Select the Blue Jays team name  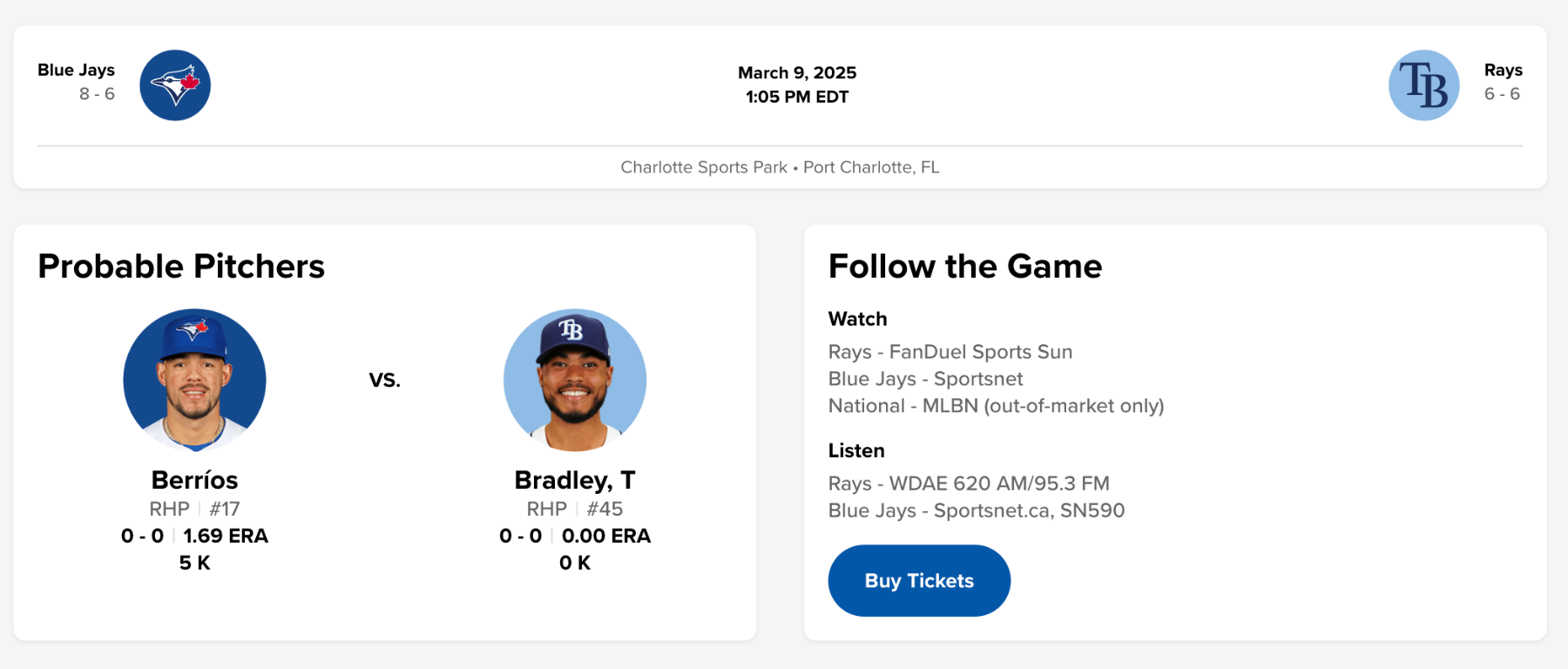[x=76, y=70]
